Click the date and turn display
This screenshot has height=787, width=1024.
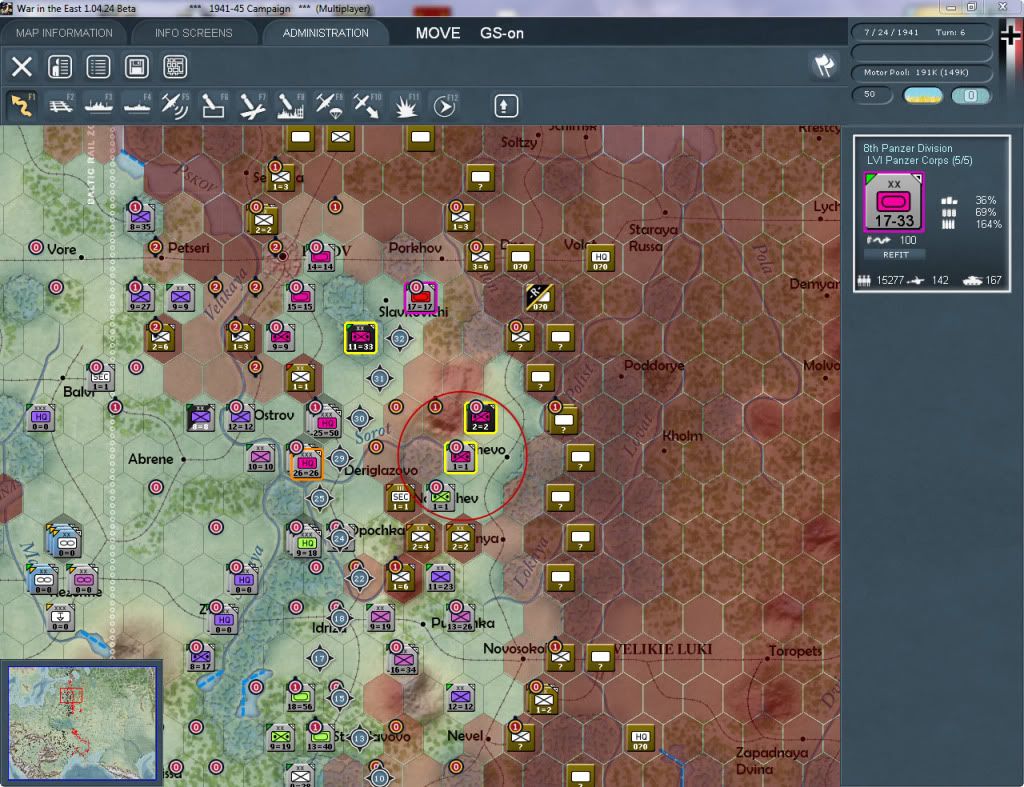[x=921, y=32]
